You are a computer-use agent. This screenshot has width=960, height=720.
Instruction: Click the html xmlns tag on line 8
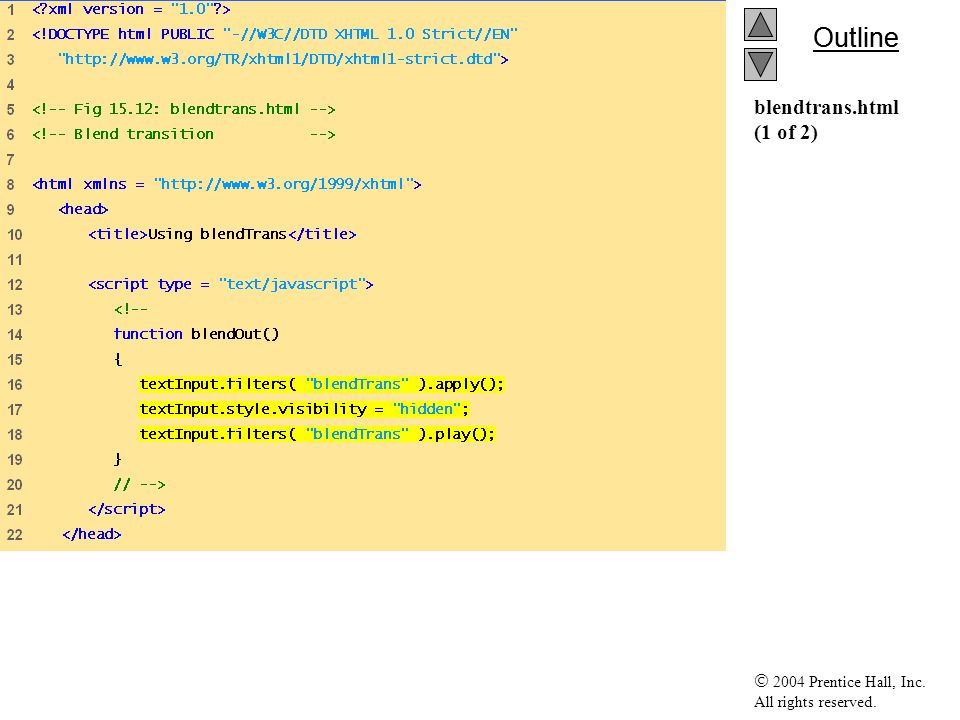[227, 184]
